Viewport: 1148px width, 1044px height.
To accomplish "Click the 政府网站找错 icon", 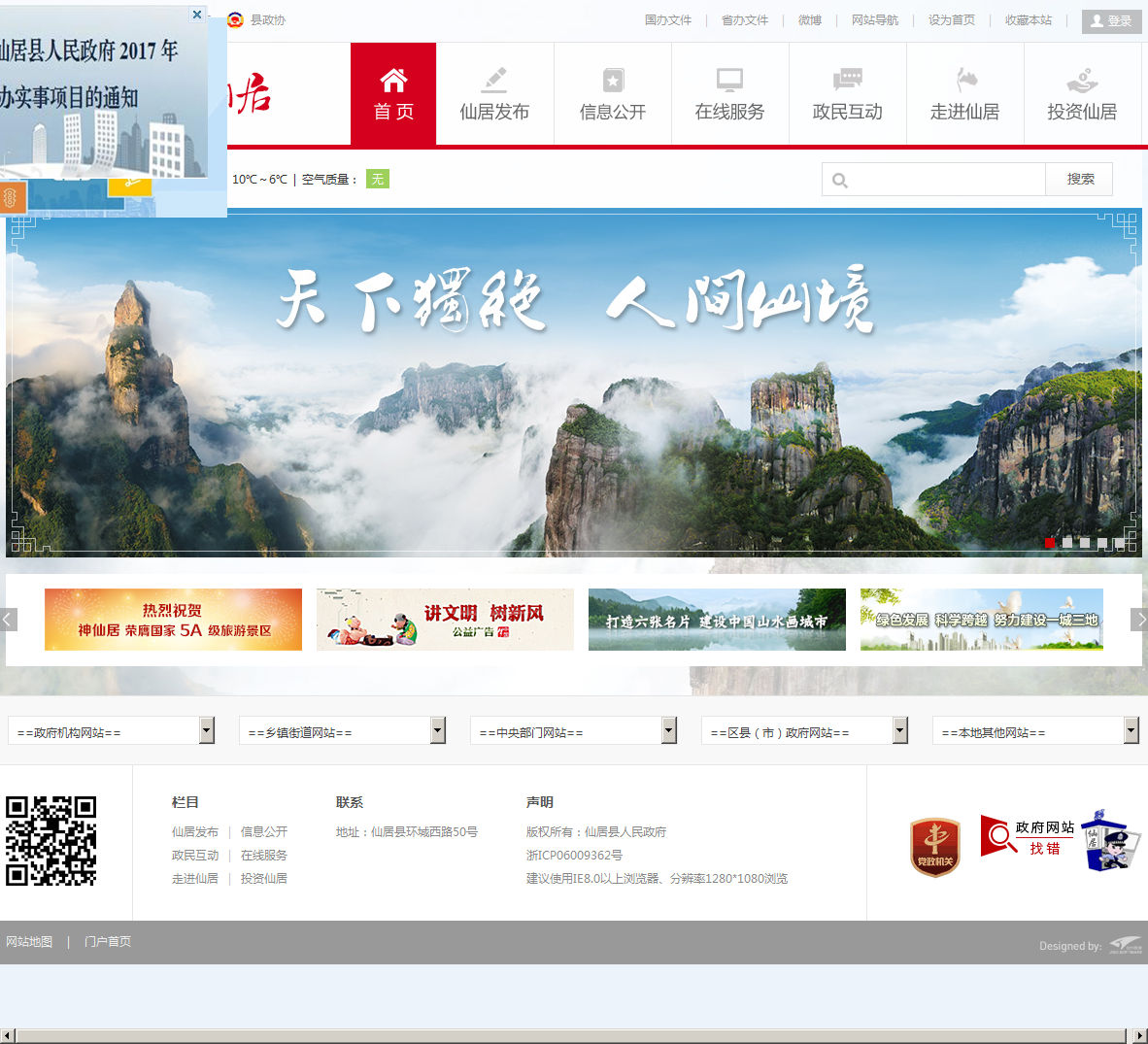I will [1027, 837].
